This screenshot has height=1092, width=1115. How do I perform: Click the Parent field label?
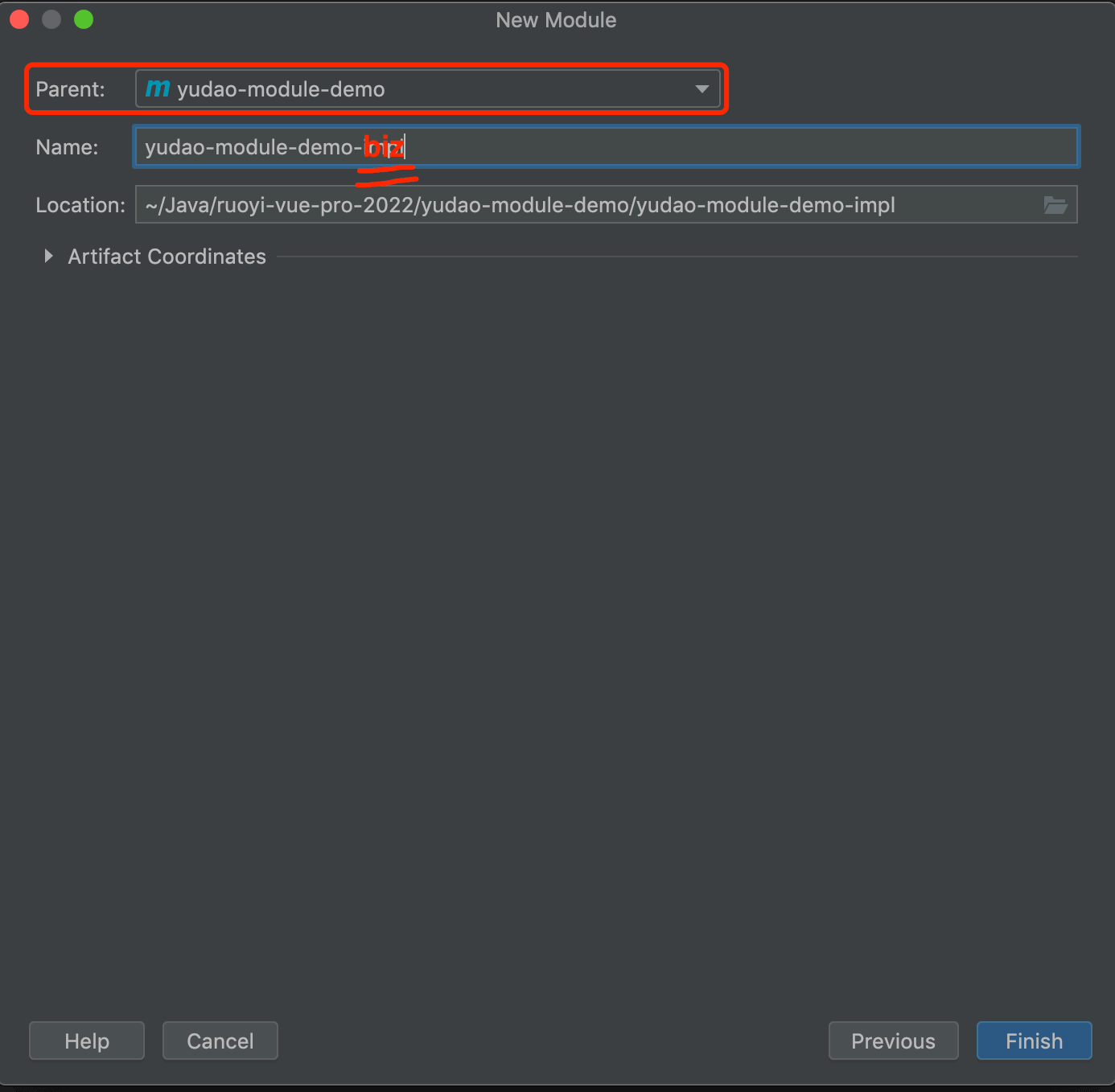pos(70,89)
